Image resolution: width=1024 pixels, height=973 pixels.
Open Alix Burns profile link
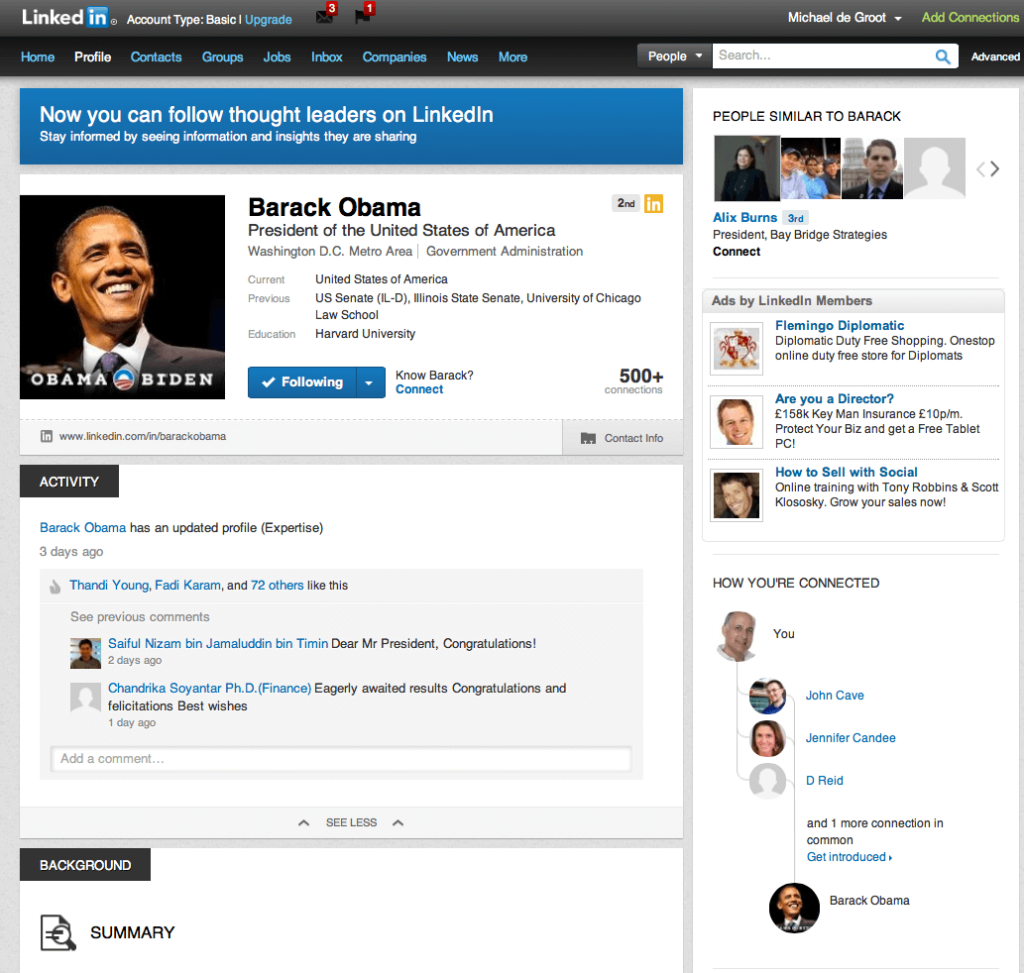click(744, 217)
